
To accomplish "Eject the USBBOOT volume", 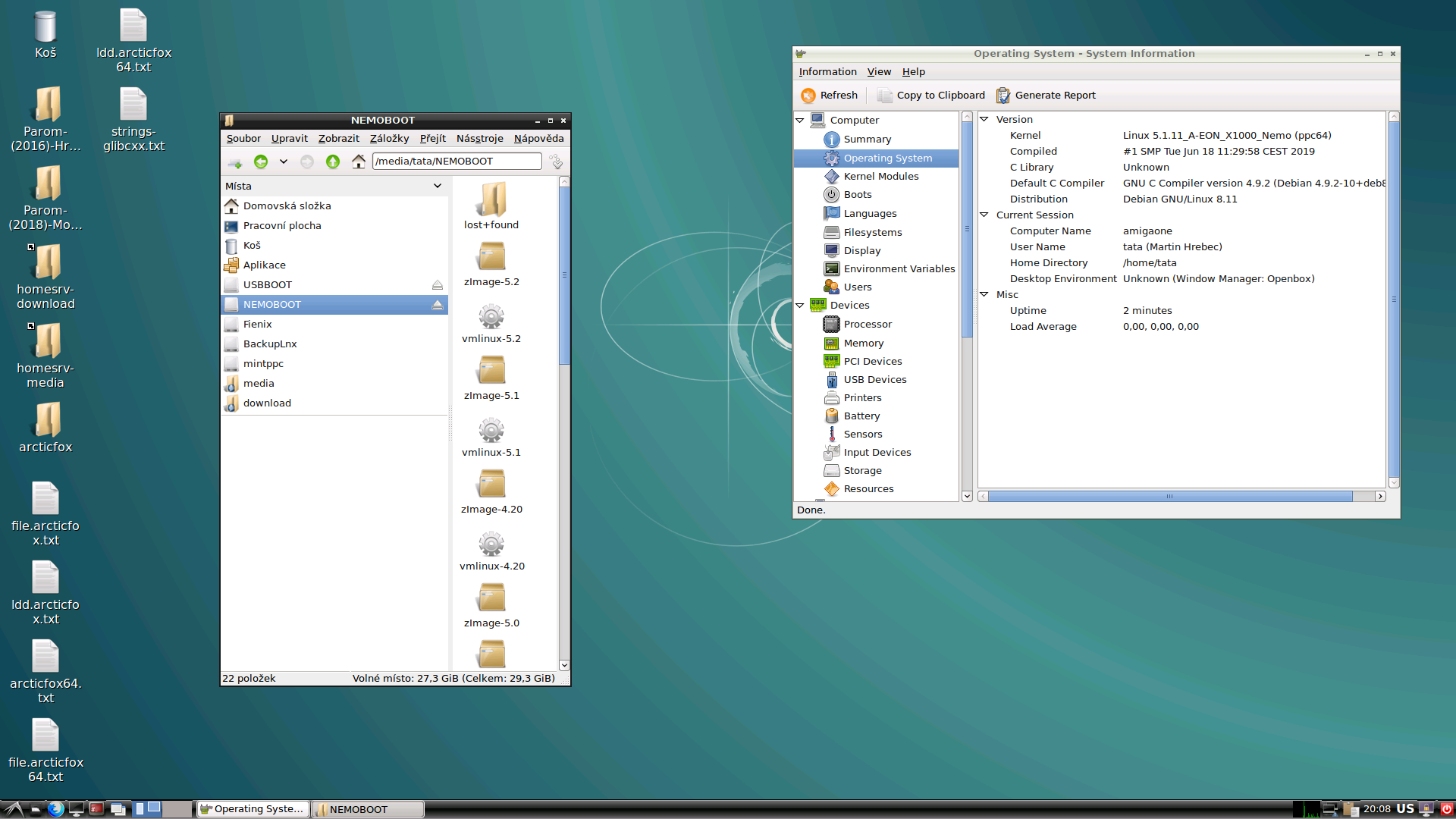I will click(x=438, y=285).
